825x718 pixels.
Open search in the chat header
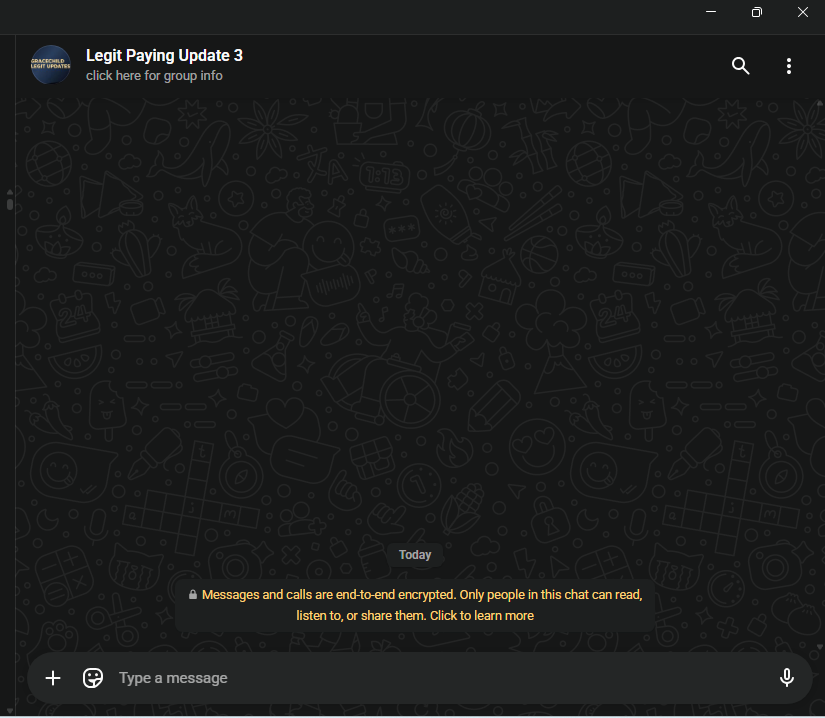tap(740, 66)
